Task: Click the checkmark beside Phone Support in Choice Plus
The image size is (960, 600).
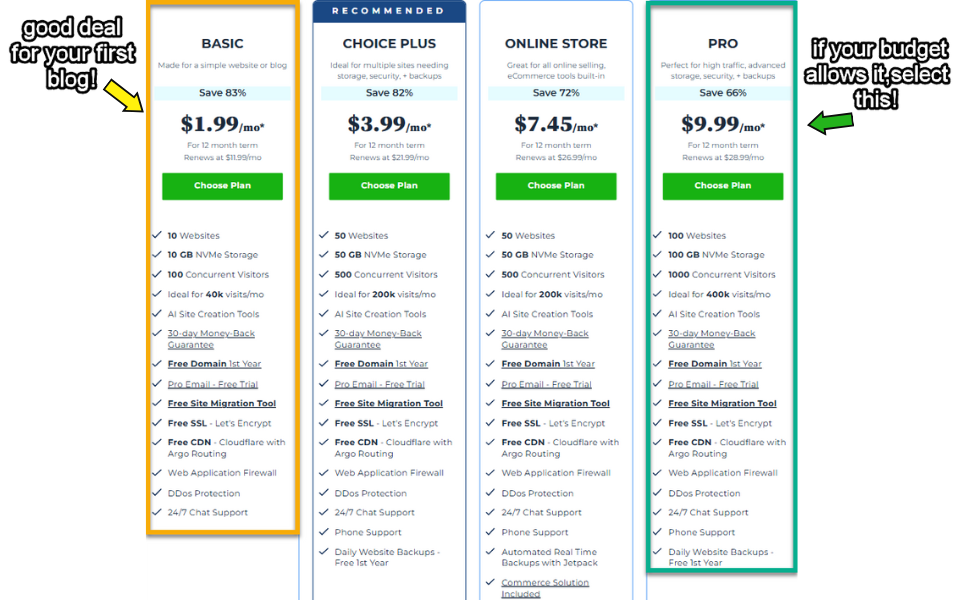Action: click(324, 532)
